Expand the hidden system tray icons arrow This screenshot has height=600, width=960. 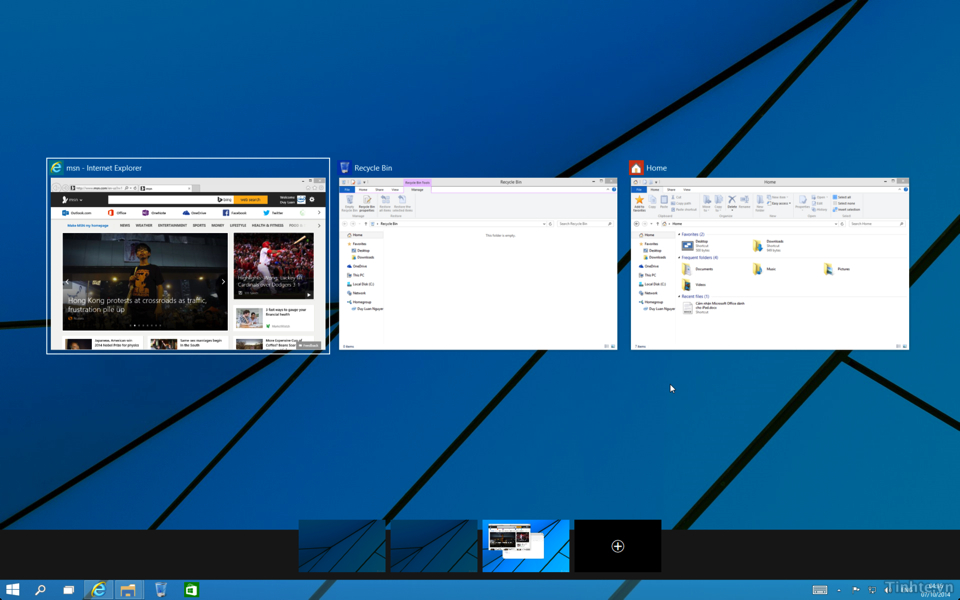[x=839, y=590]
